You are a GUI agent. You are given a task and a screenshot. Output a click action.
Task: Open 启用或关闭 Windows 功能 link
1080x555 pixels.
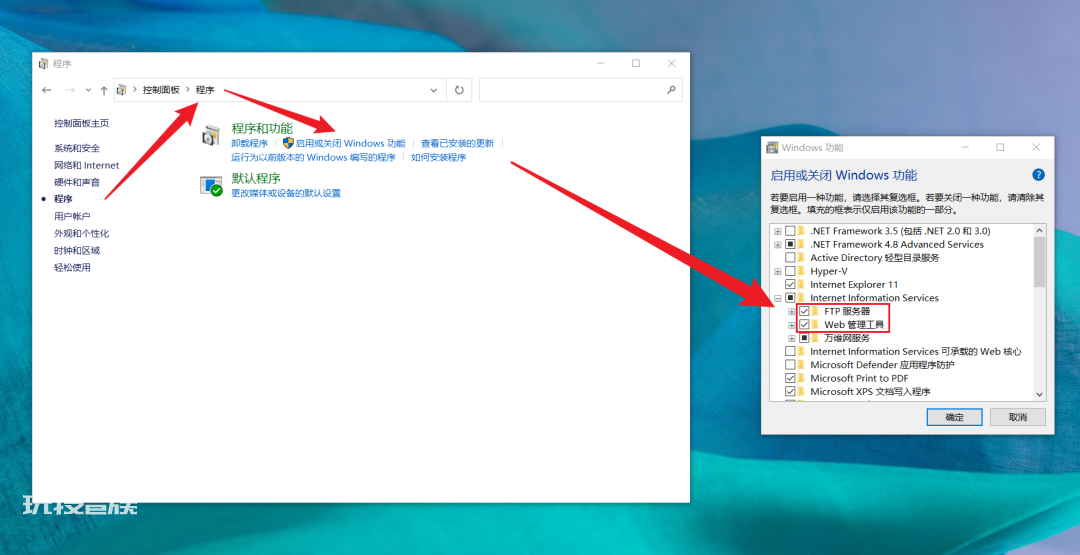pos(351,143)
